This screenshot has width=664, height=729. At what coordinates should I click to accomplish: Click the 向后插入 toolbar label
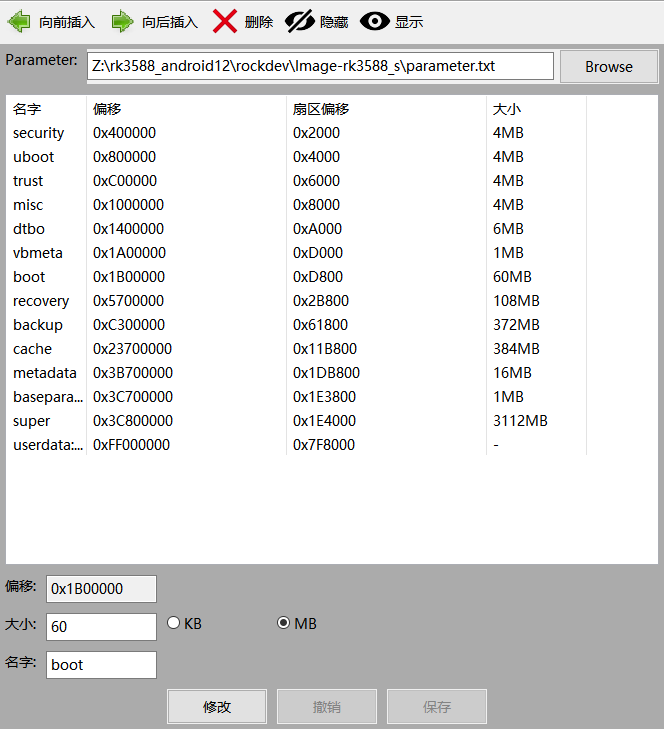170,22
